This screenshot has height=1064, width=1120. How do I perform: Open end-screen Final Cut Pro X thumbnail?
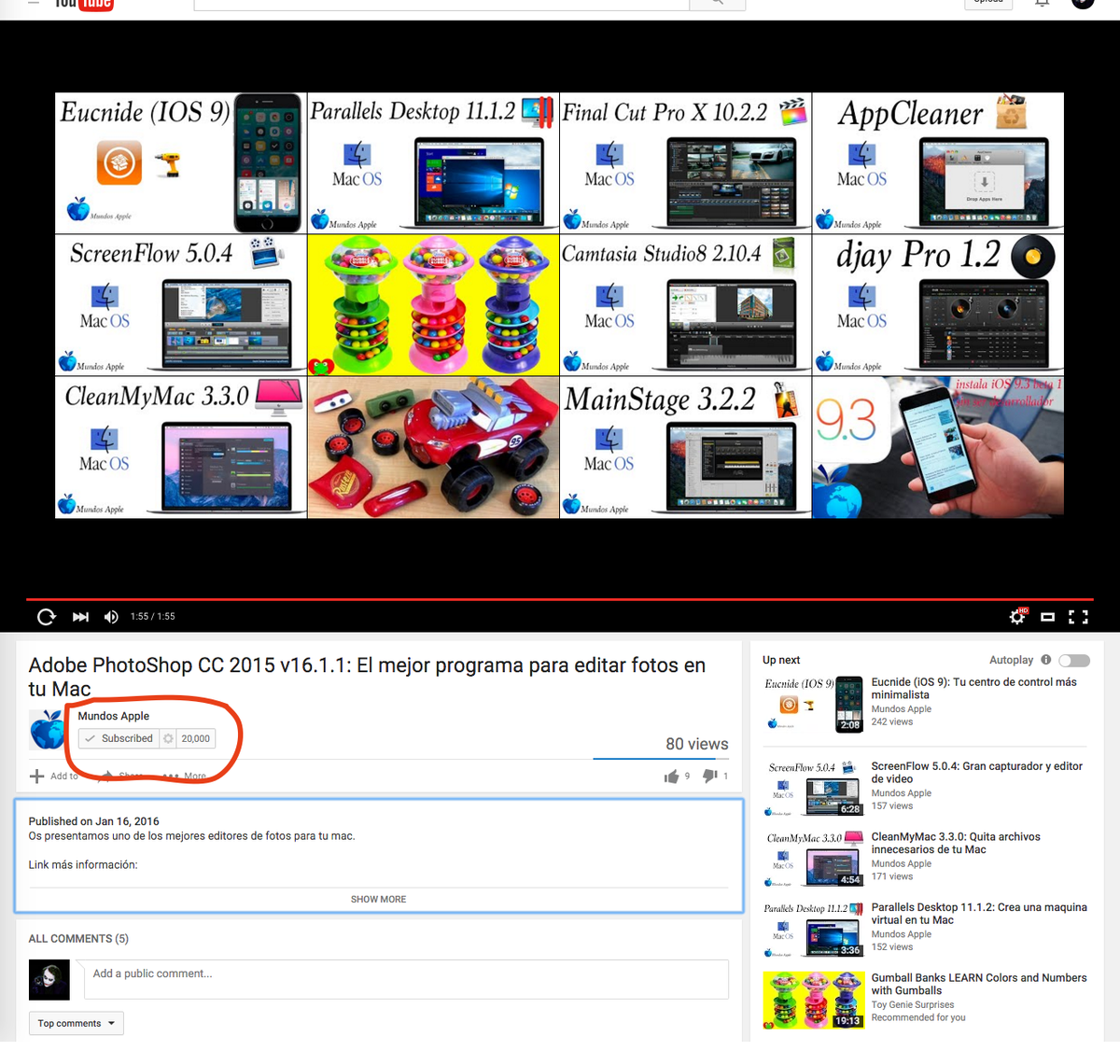685,162
